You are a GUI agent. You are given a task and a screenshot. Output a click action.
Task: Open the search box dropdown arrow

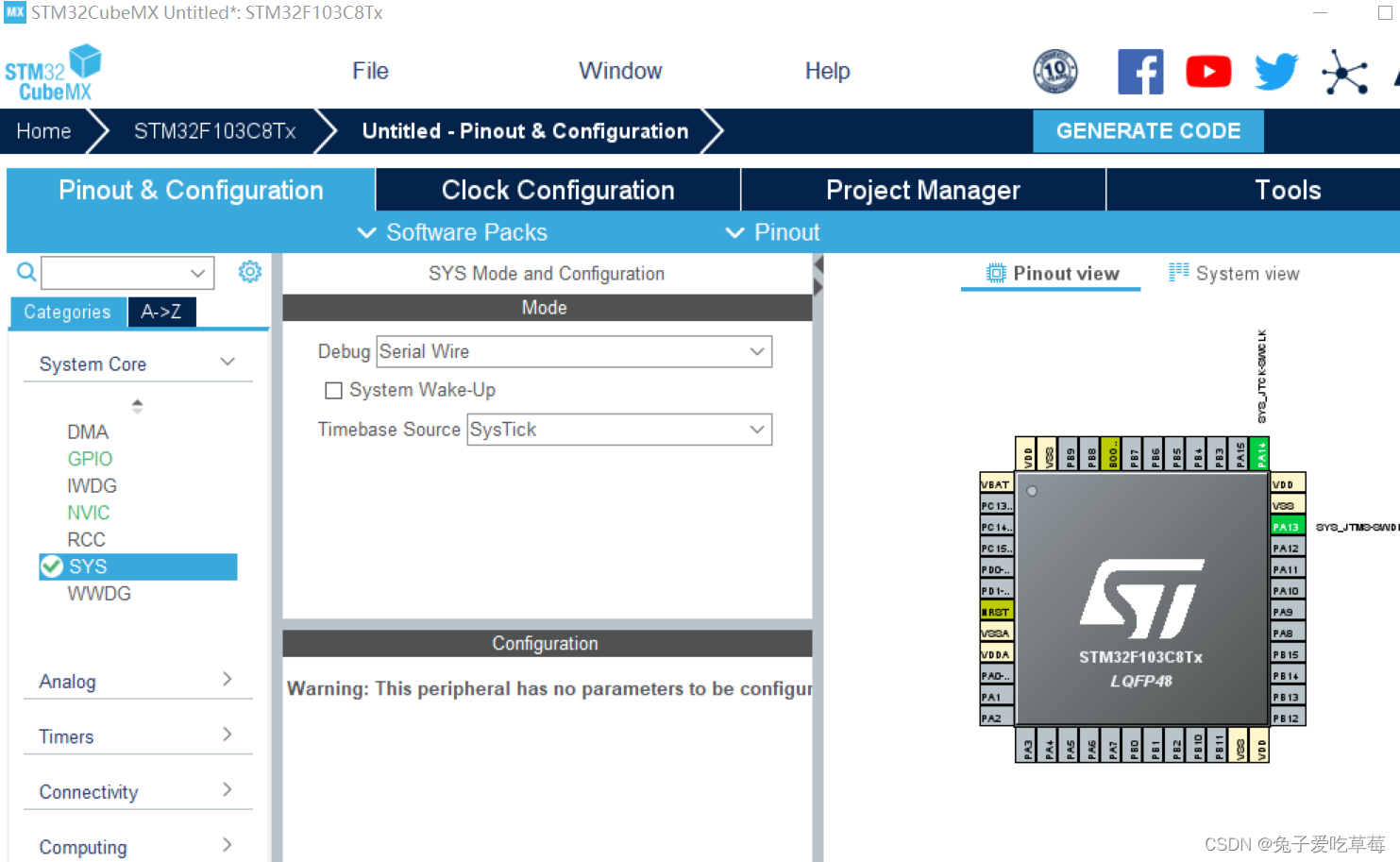pos(197,273)
